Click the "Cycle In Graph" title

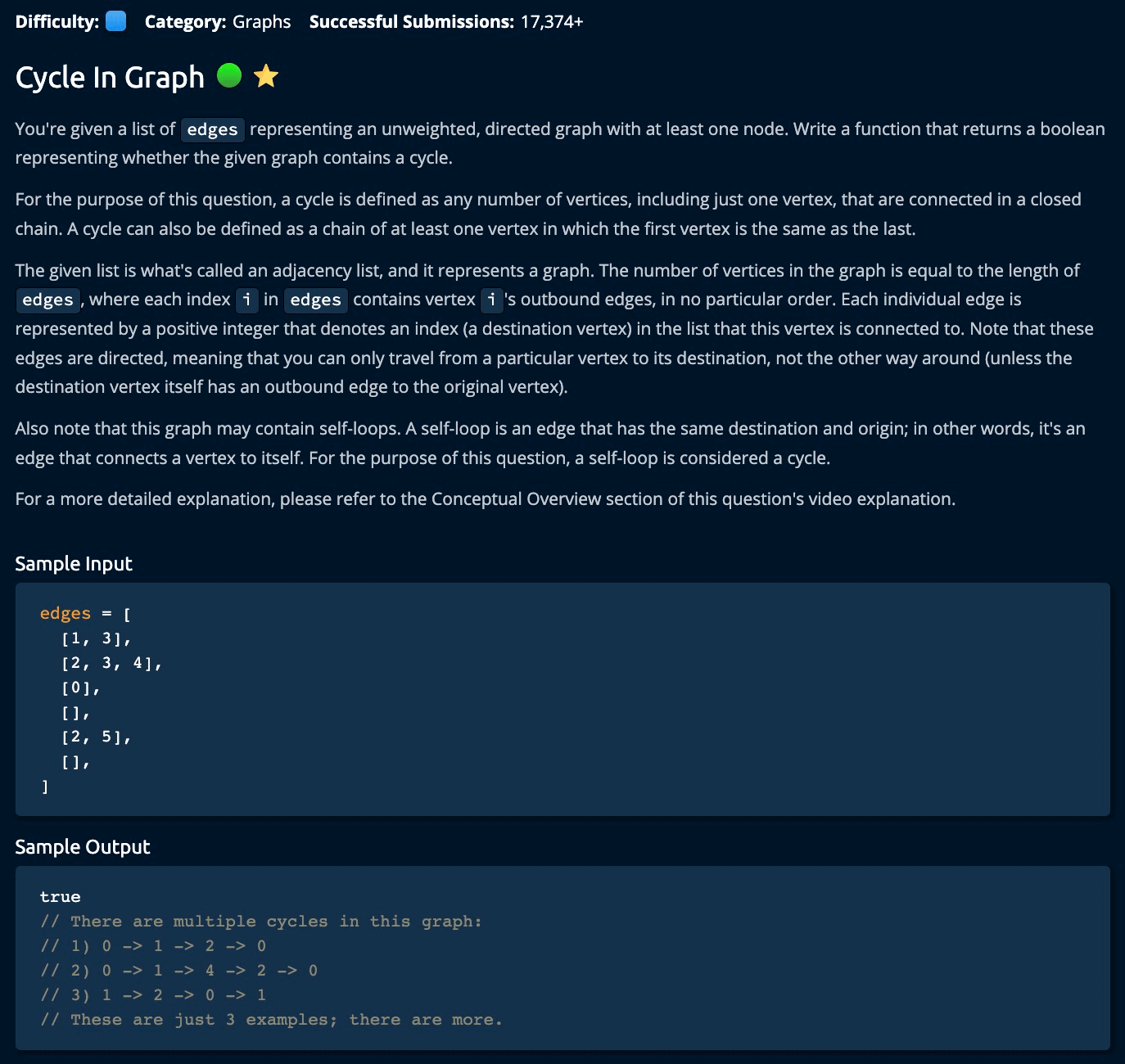pyautogui.click(x=110, y=77)
